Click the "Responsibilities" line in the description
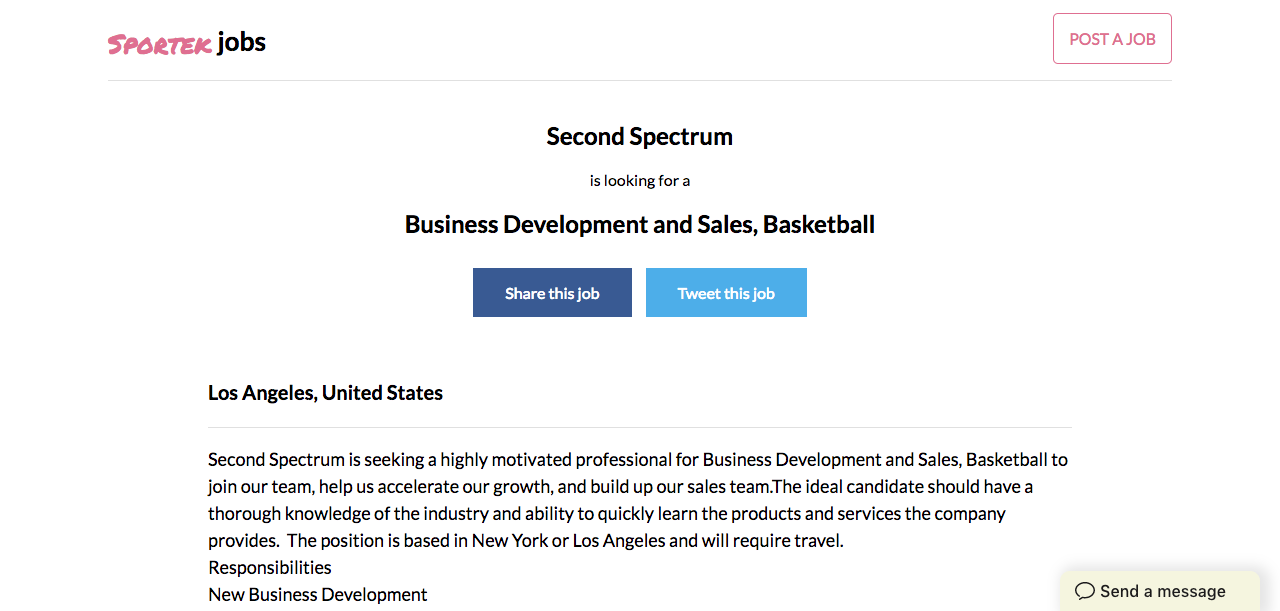Image resolution: width=1280 pixels, height=611 pixels. point(270,568)
